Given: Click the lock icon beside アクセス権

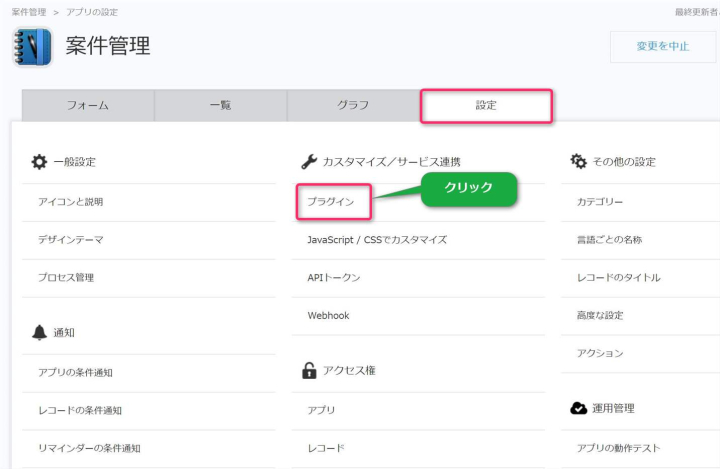Looking at the screenshot, I should click(x=309, y=370).
